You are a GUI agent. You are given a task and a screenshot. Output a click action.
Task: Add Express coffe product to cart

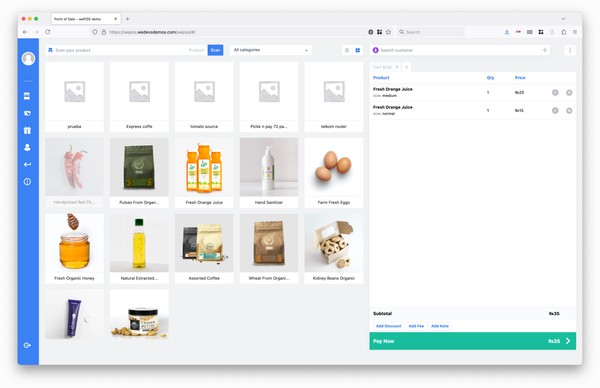coord(139,97)
